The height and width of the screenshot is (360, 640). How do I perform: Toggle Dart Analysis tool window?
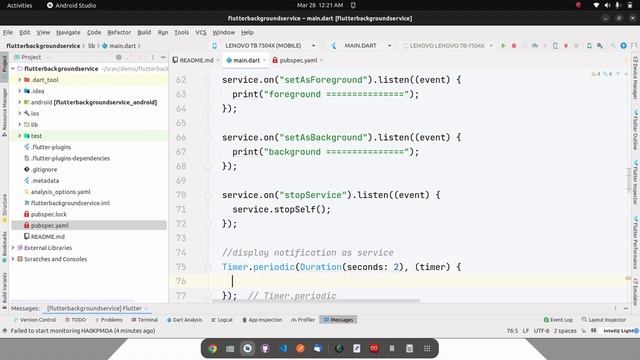click(x=184, y=320)
